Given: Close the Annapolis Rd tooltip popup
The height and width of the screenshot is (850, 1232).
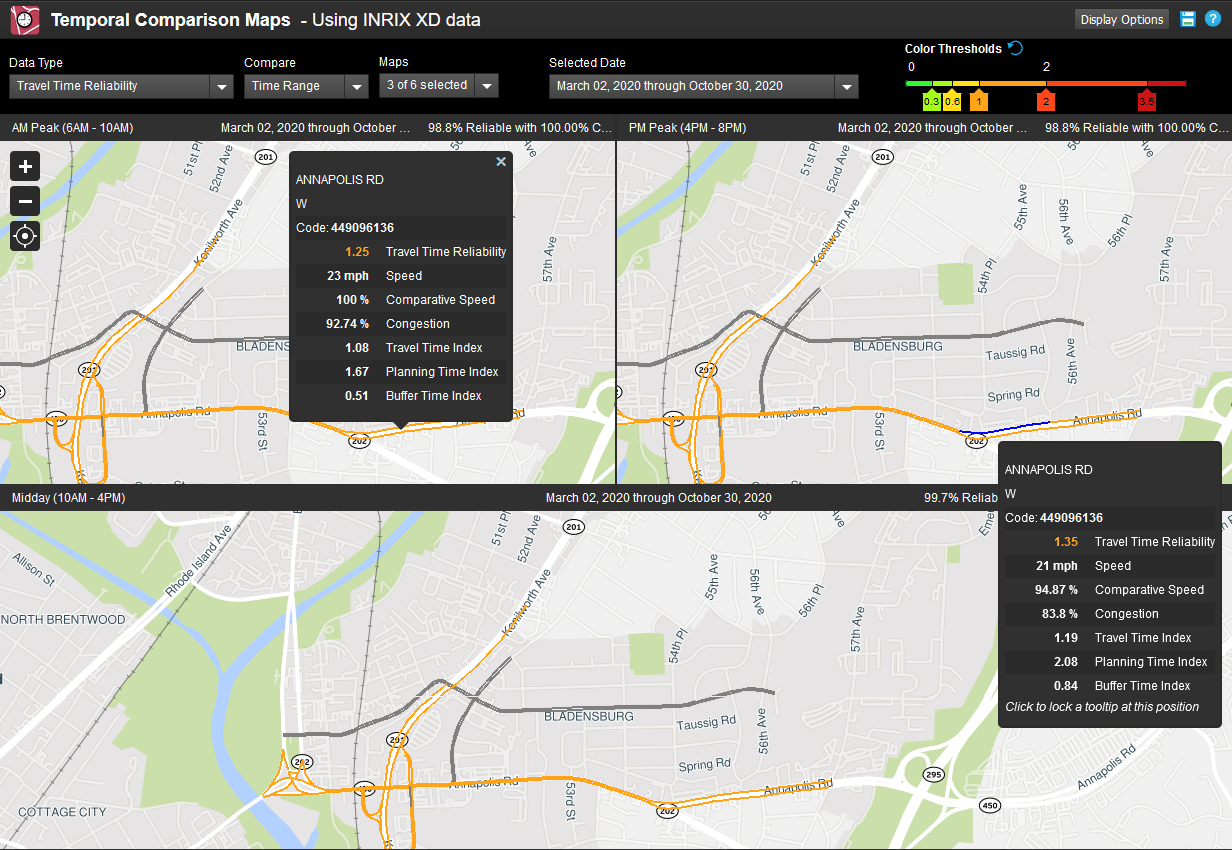Looking at the screenshot, I should (501, 161).
